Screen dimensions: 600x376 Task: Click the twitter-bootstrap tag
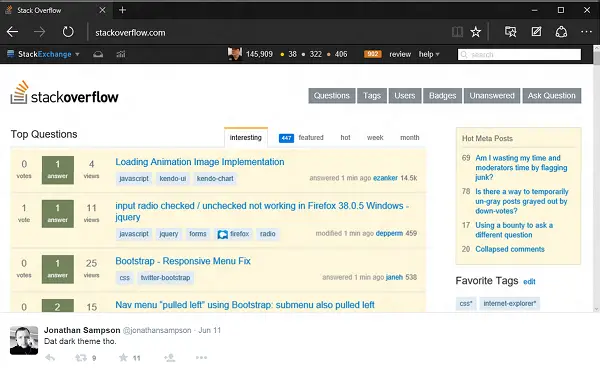(165, 278)
